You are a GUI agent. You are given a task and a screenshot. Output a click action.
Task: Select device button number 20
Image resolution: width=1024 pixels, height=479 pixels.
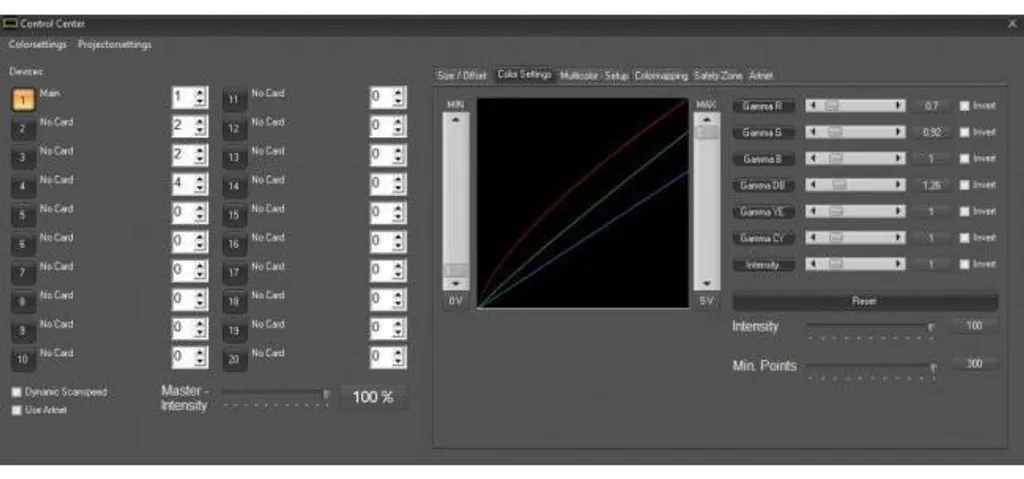point(234,359)
